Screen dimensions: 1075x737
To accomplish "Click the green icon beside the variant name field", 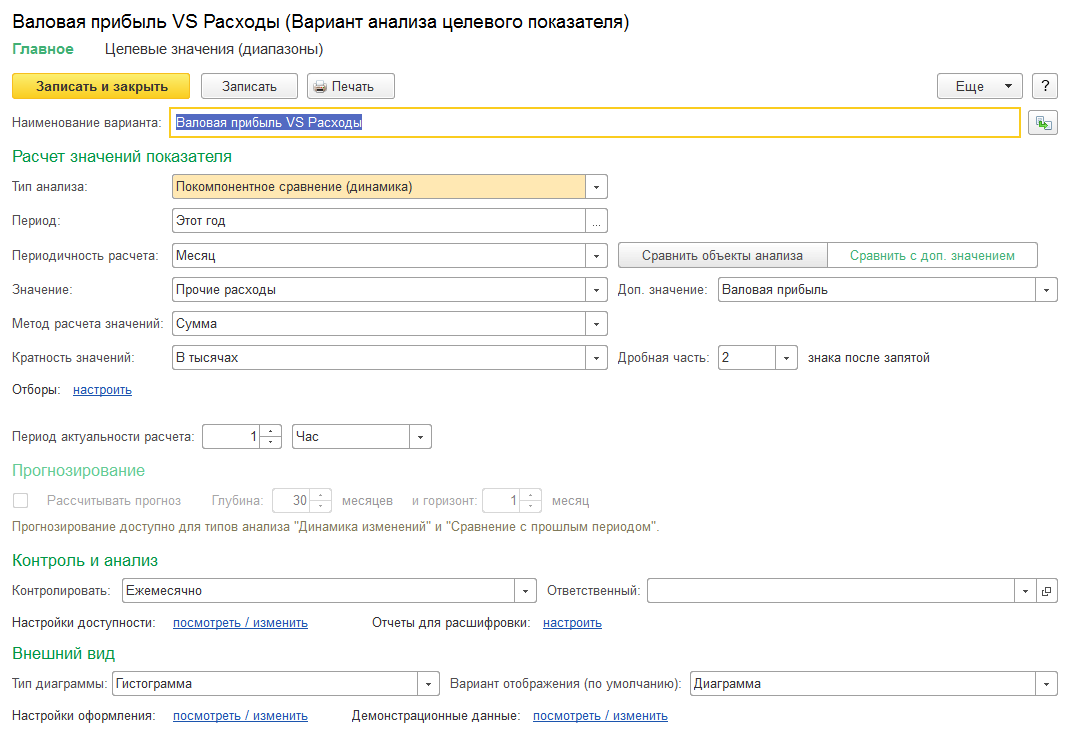I will (x=1043, y=123).
